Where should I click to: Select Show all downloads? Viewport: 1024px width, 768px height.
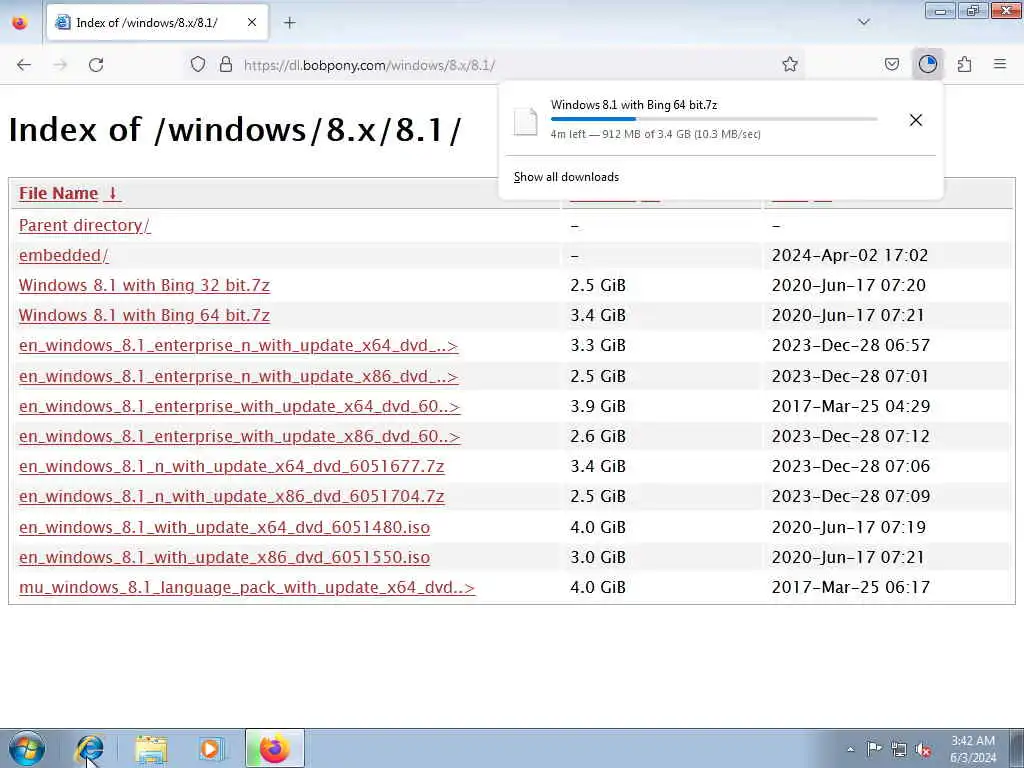click(566, 177)
